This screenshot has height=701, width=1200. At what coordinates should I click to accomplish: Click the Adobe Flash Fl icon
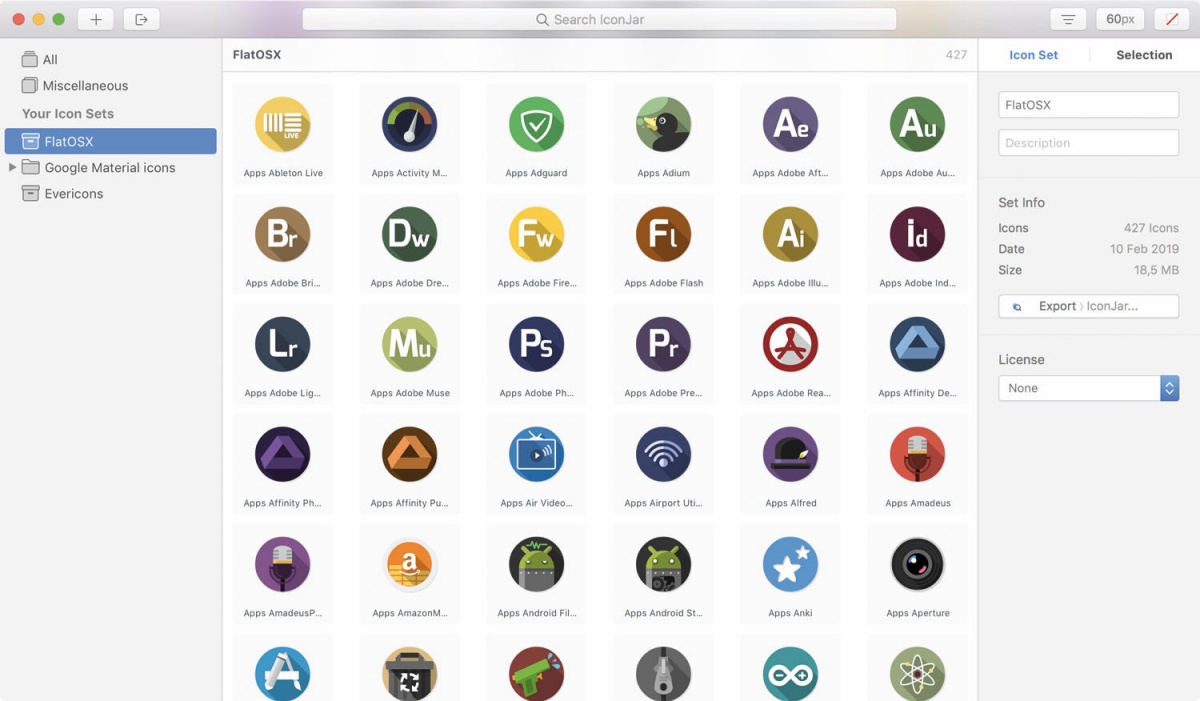pos(664,234)
